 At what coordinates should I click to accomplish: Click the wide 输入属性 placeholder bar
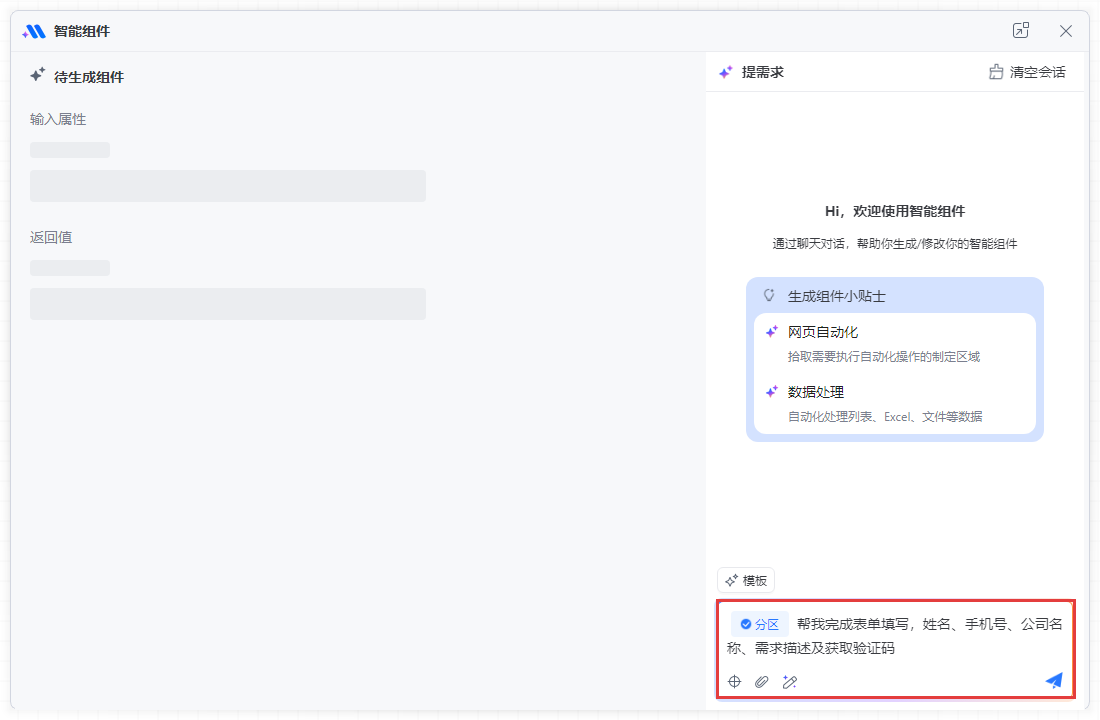pyautogui.click(x=228, y=186)
